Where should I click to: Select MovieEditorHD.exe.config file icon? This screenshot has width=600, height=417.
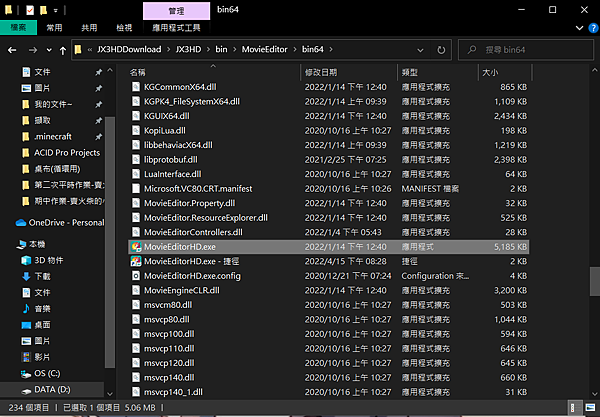136,276
